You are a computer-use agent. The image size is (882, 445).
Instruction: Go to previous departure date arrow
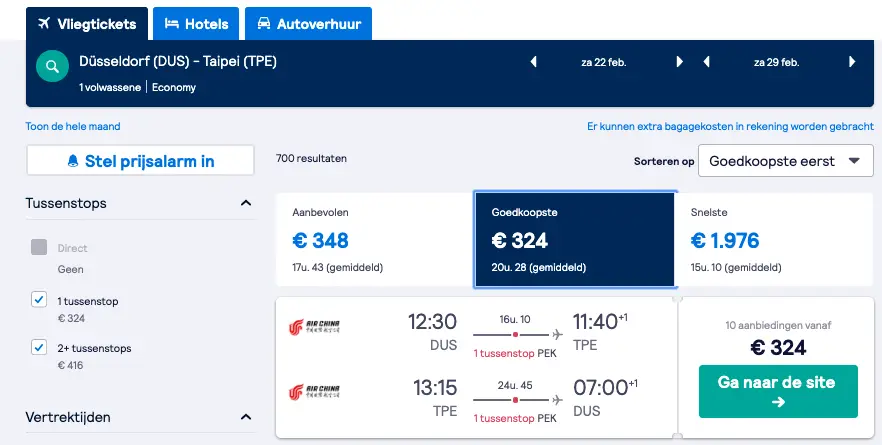click(533, 62)
